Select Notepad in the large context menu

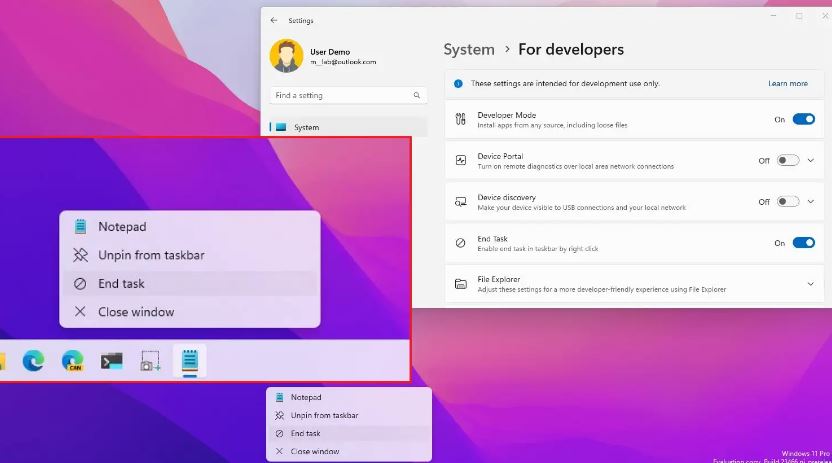(x=190, y=226)
